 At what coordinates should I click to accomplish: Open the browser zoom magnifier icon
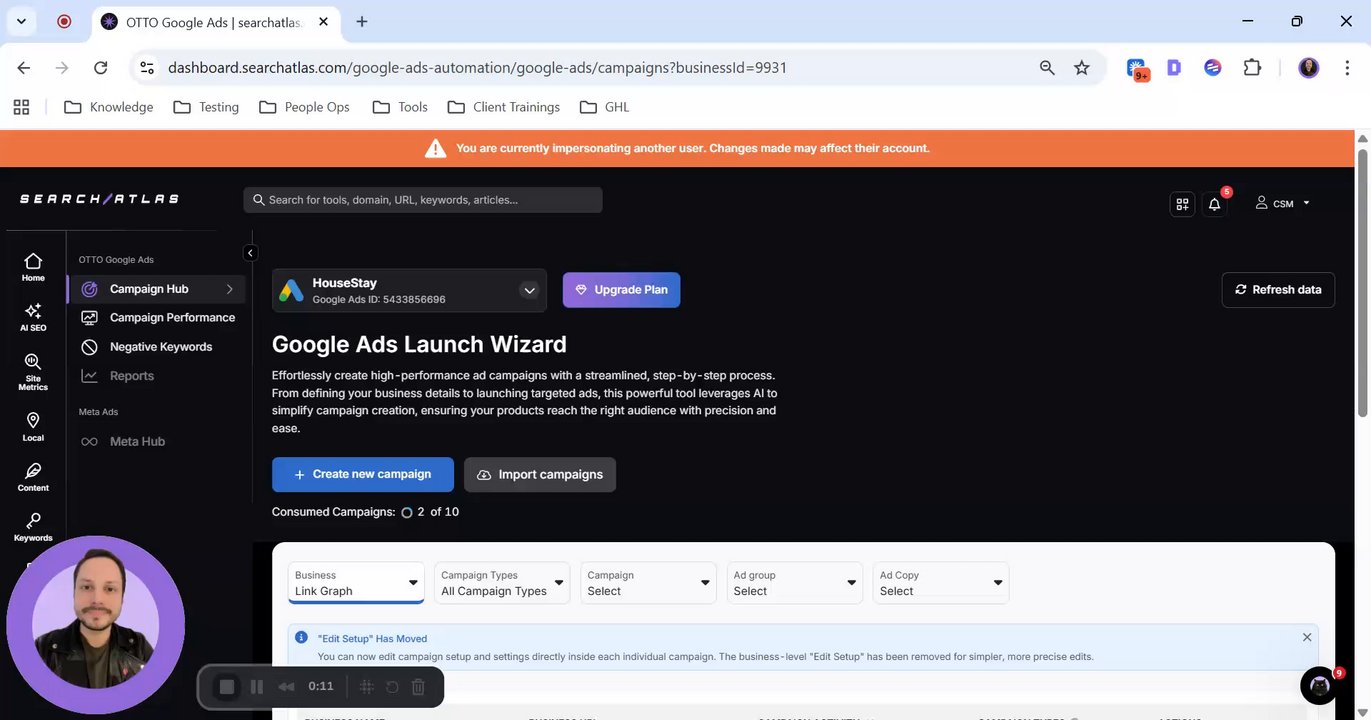coord(1047,68)
